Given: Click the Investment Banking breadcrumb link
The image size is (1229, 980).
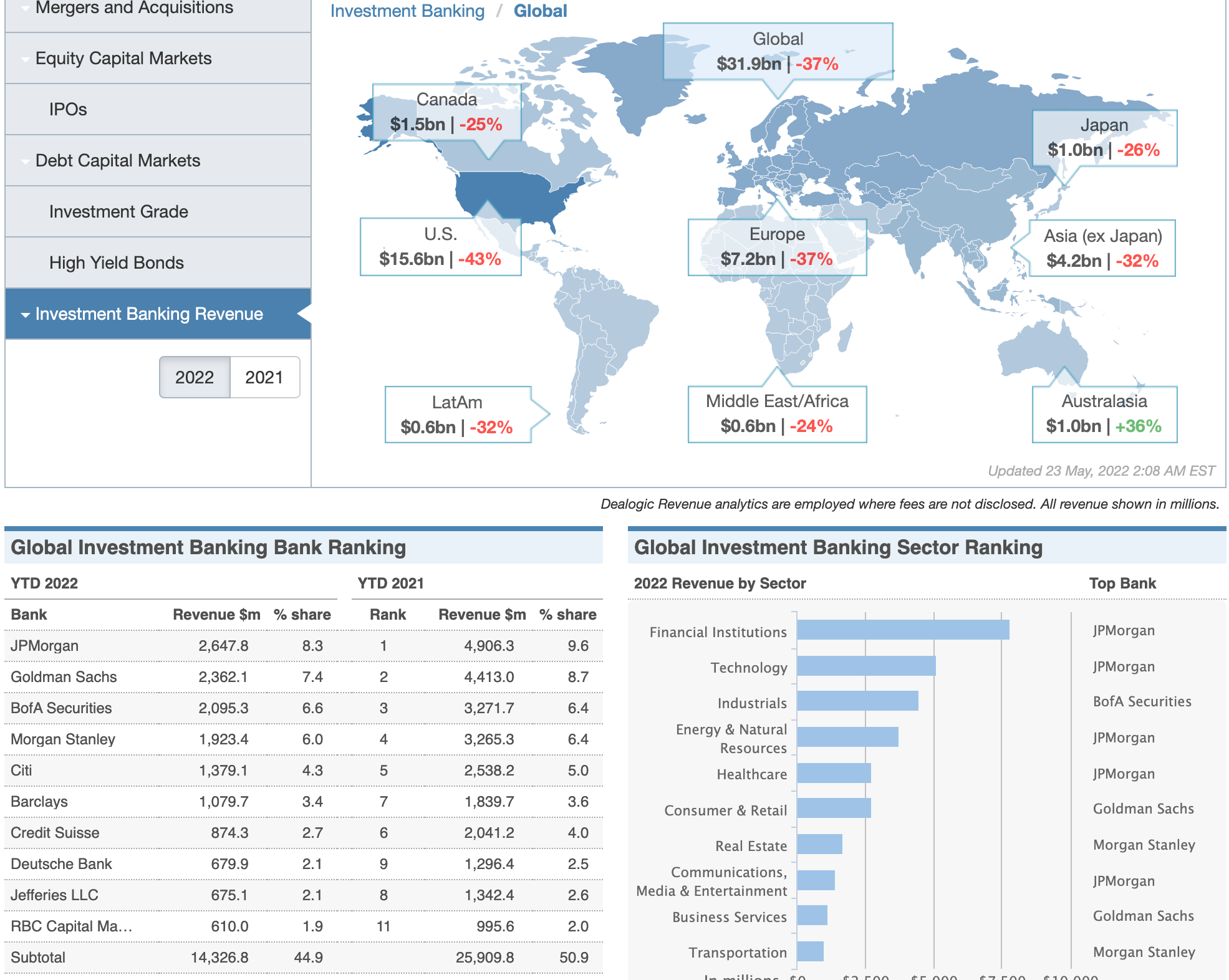Looking at the screenshot, I should 407,11.
